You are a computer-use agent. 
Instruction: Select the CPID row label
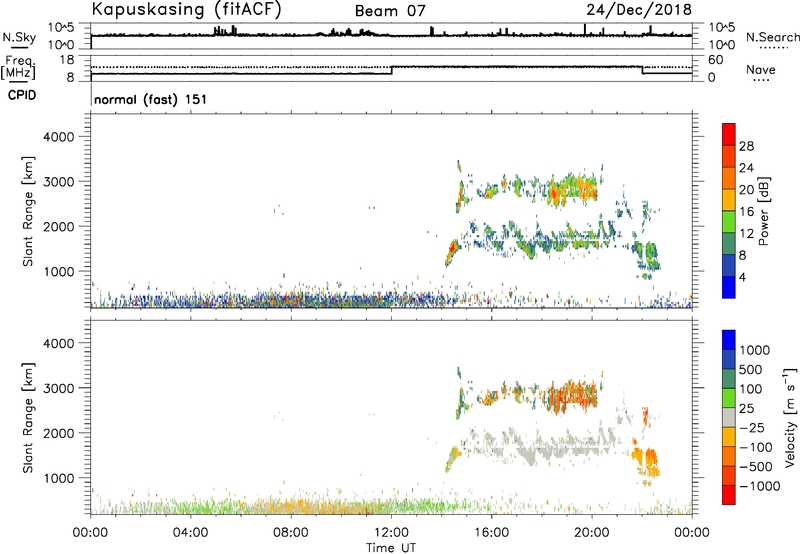(22, 95)
